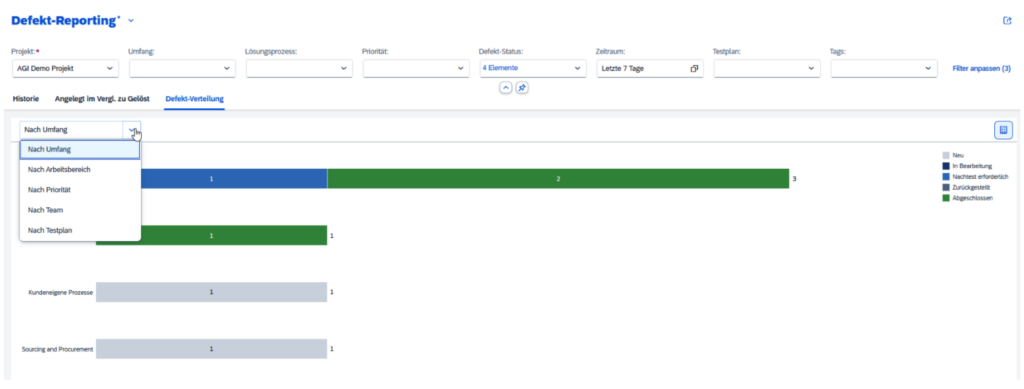The height and width of the screenshot is (389, 1024).
Task: Click the In Bearbeitung color swatch in legend
Action: coord(946,166)
